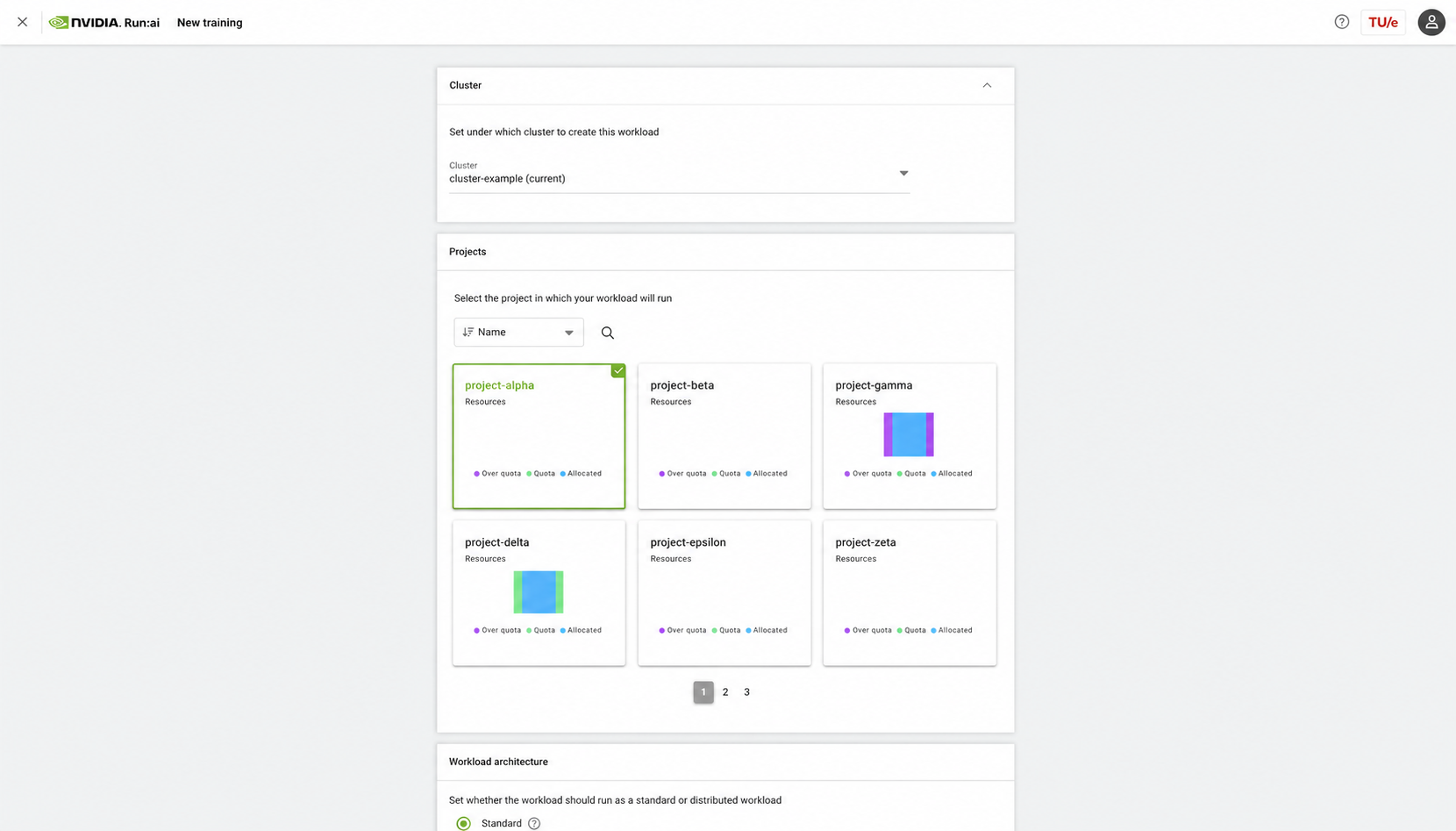Viewport: 1456px width, 831px height.
Task: Click the project-delta resource usage chart
Action: click(539, 591)
